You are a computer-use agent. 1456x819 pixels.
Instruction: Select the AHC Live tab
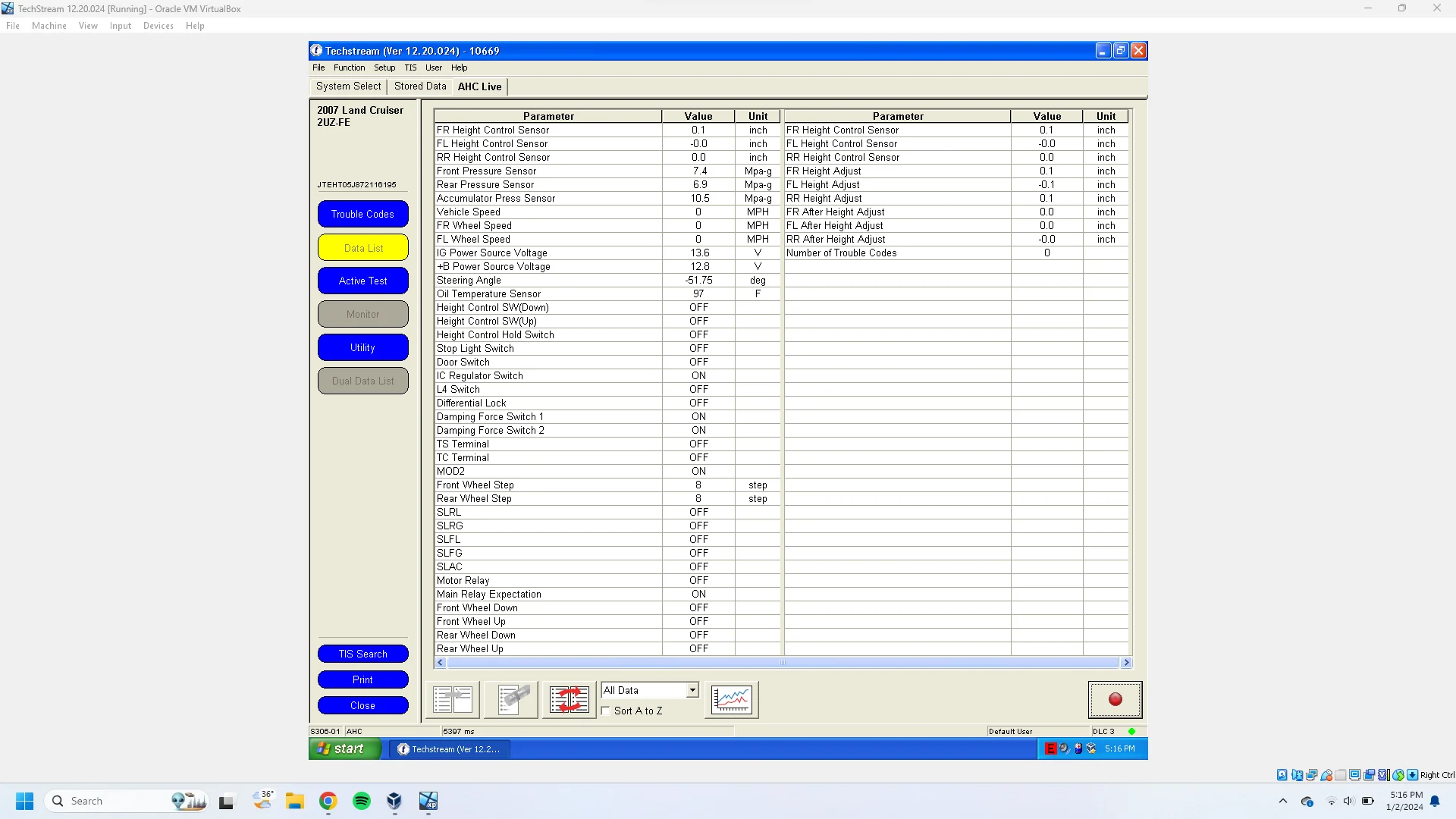(480, 86)
